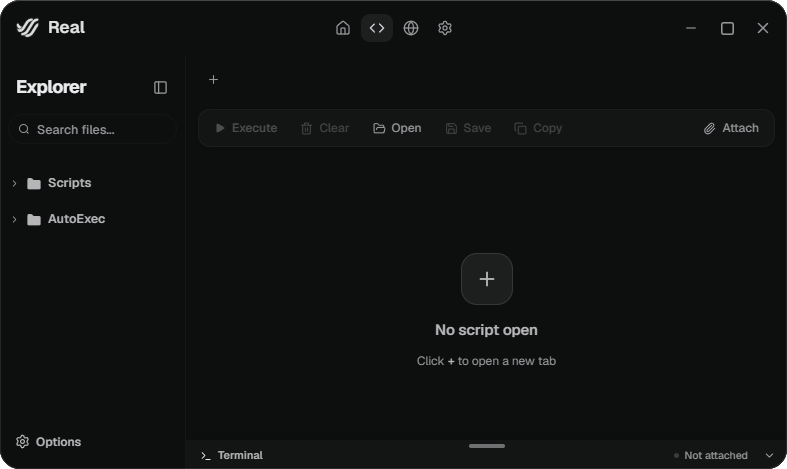Open Options at sidebar bottom

tap(48, 442)
